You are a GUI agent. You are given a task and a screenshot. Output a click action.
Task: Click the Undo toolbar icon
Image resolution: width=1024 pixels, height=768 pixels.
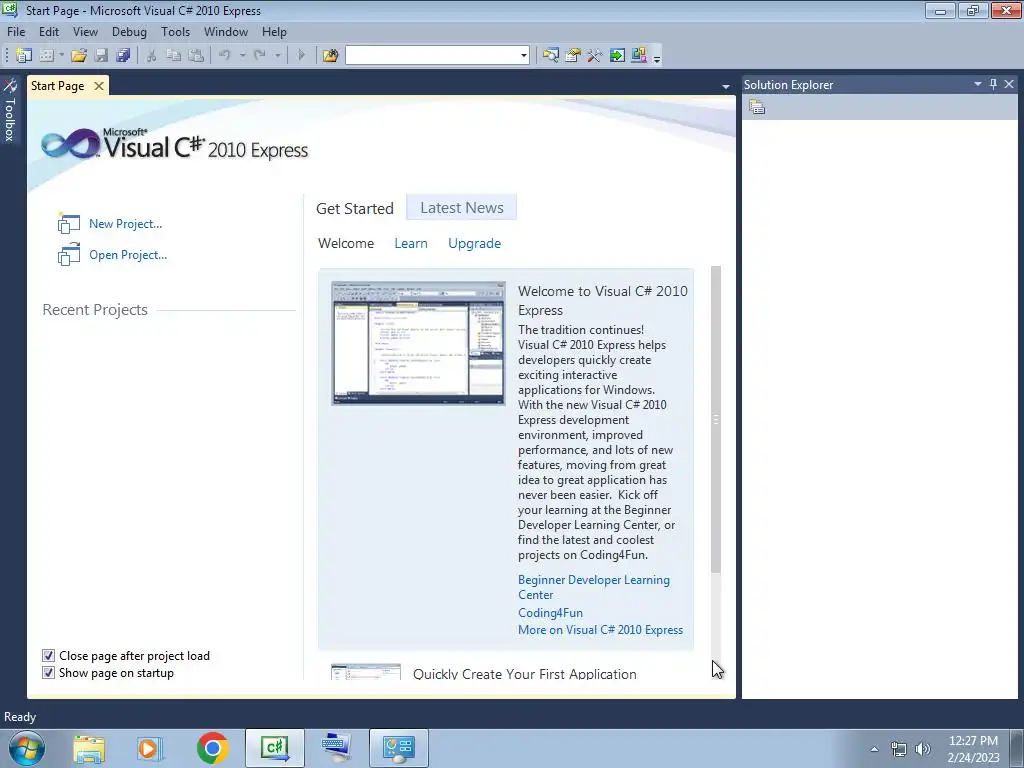tap(225, 56)
